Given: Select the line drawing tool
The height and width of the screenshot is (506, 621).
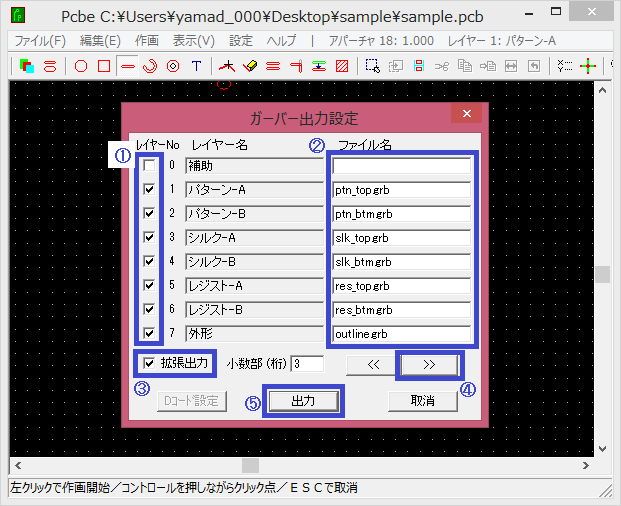Looking at the screenshot, I should pyautogui.click(x=127, y=66).
